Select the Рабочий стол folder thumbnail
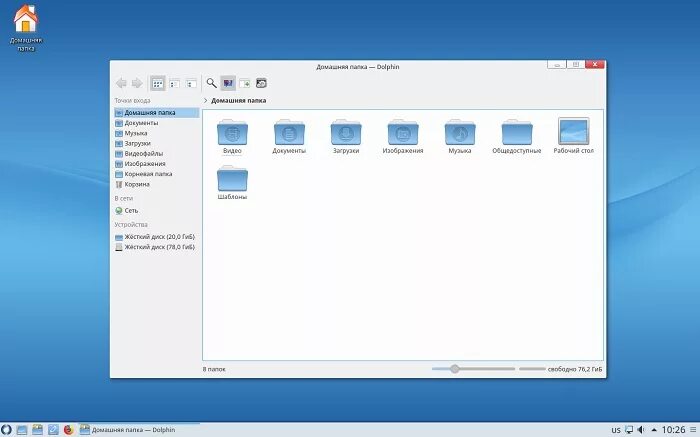This screenshot has height=437, width=700. (x=574, y=131)
